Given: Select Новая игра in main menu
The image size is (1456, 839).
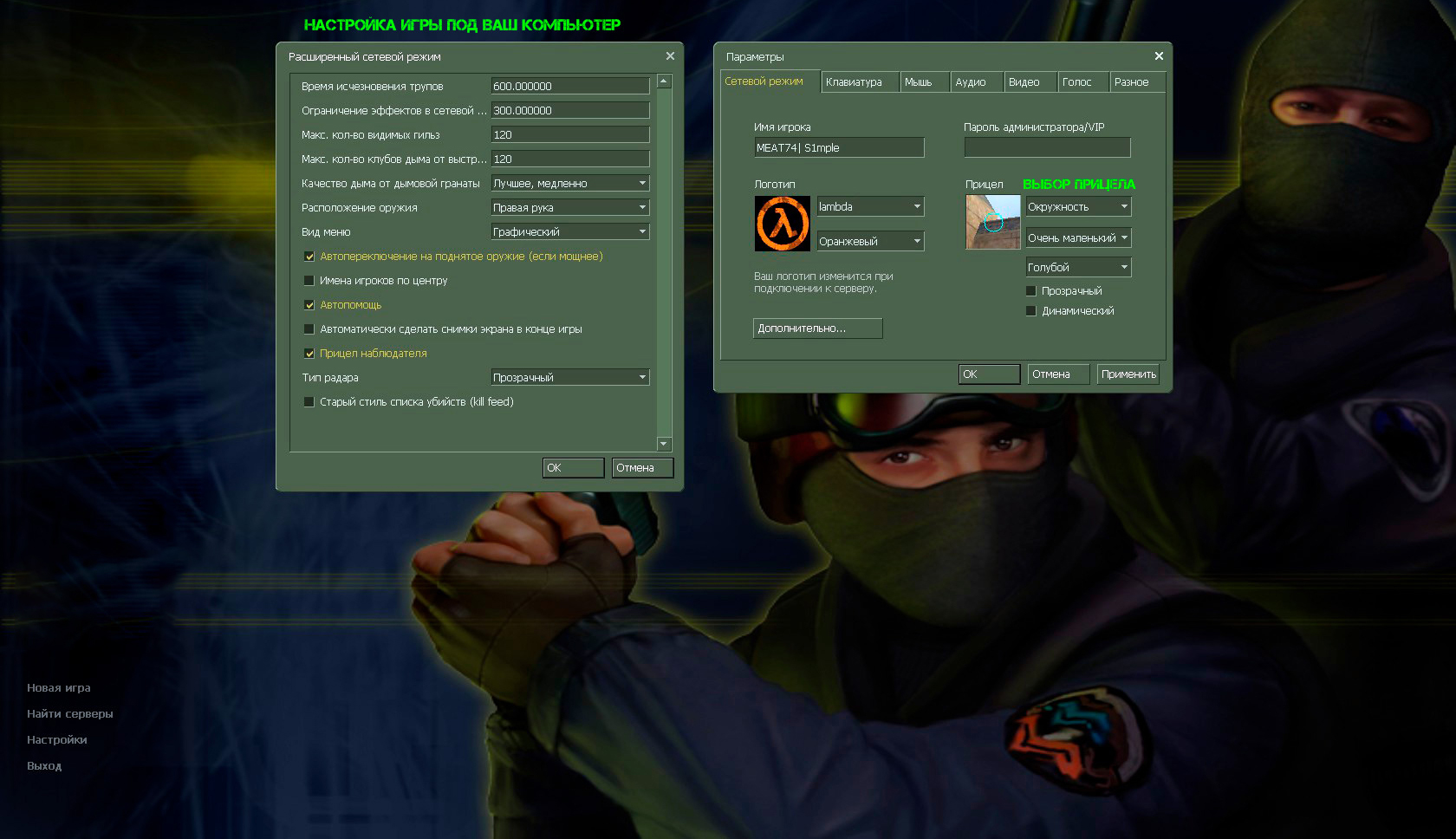Looking at the screenshot, I should pos(59,688).
